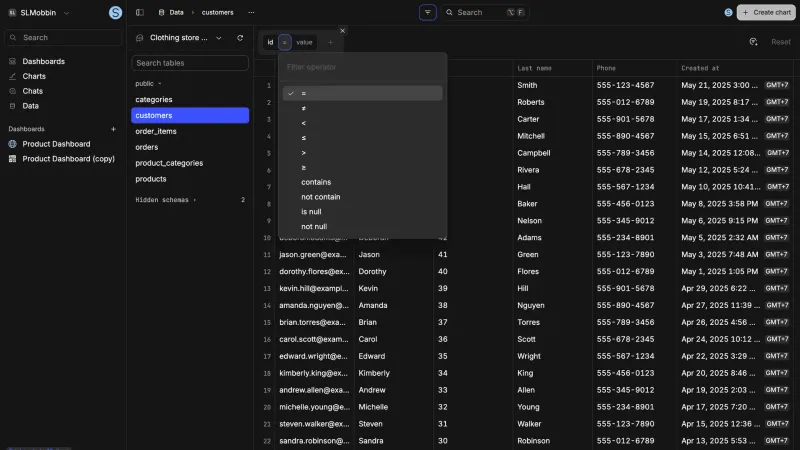Screen dimensions: 800x450
Task: Focus the top Search field
Action: 485,12
